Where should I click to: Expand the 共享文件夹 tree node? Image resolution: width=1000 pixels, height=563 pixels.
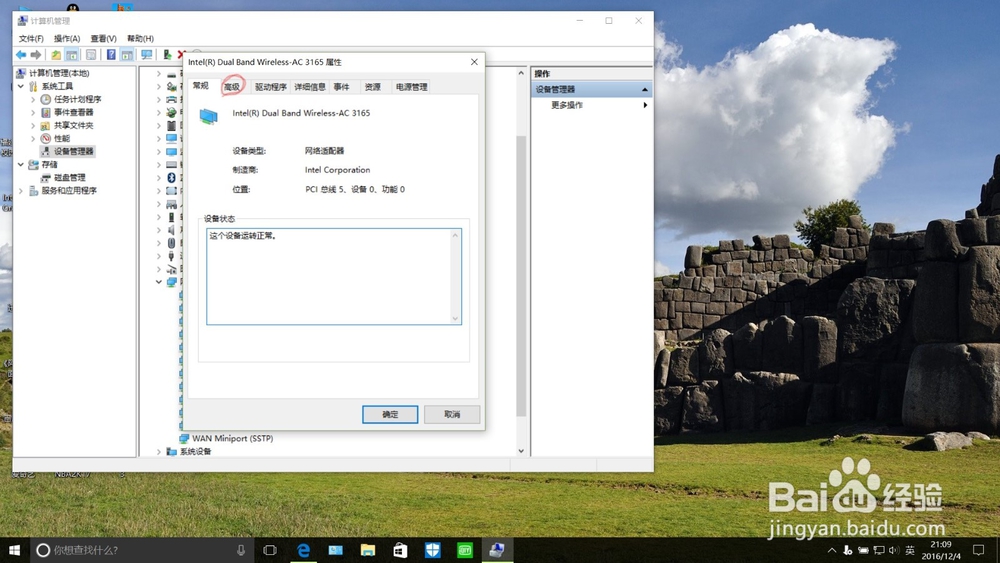point(33,125)
